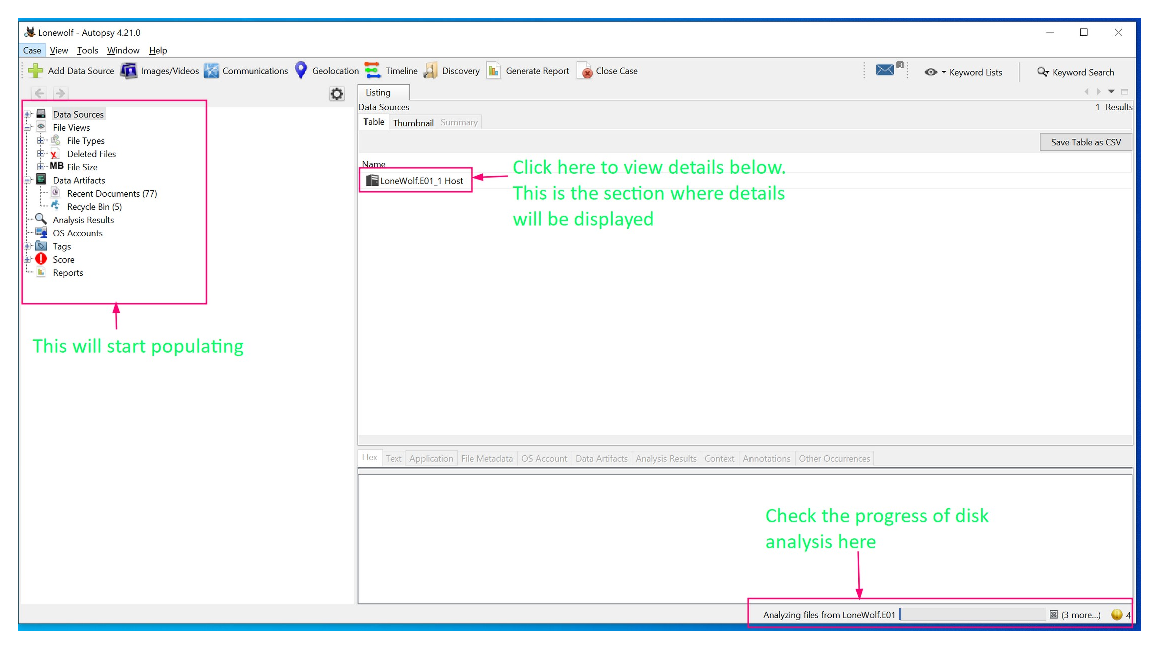Viewport: 1159px width, 649px height.
Task: Select the Text content tab
Action: [393, 458]
